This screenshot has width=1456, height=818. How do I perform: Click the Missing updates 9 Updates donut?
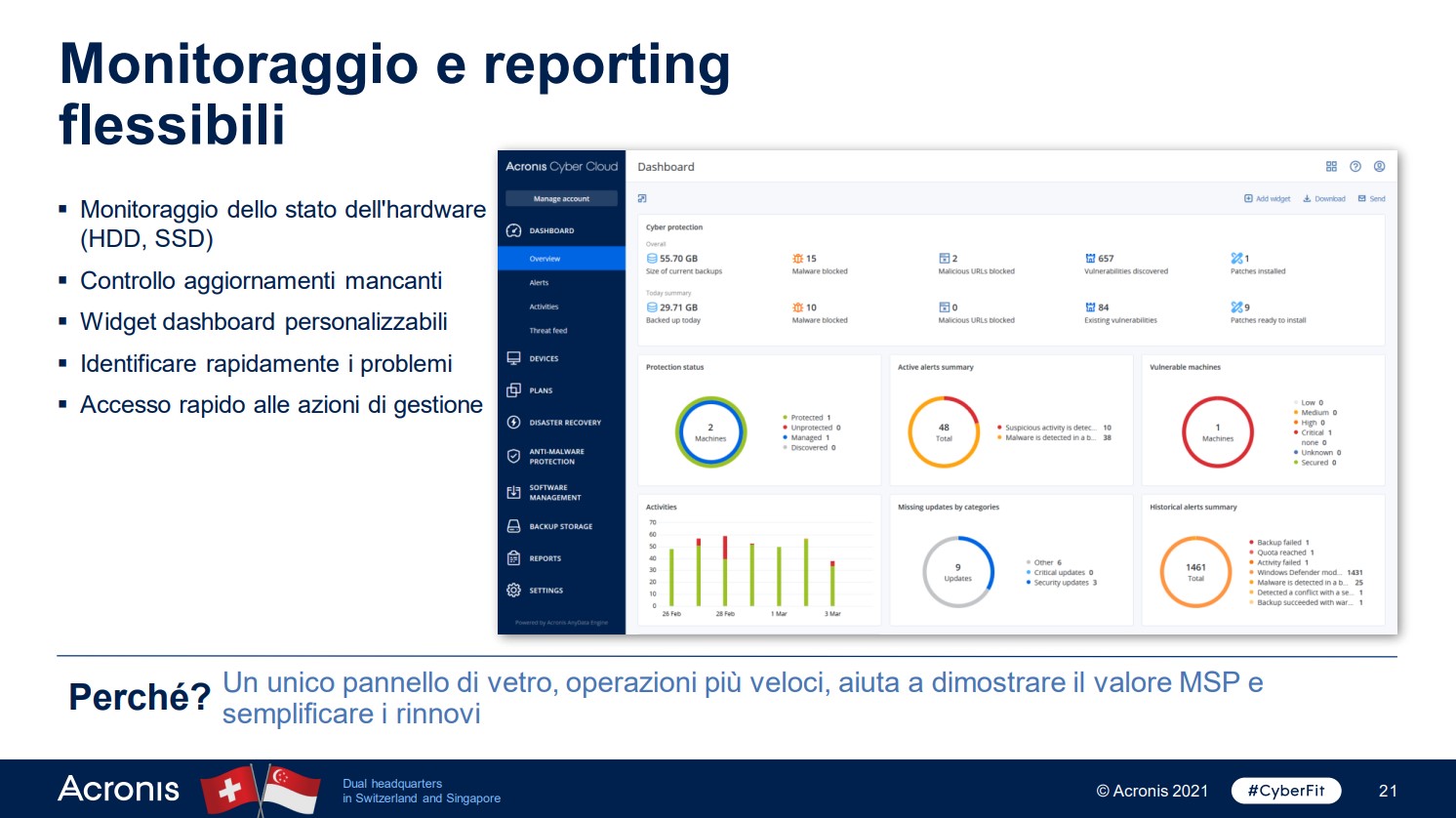957,572
